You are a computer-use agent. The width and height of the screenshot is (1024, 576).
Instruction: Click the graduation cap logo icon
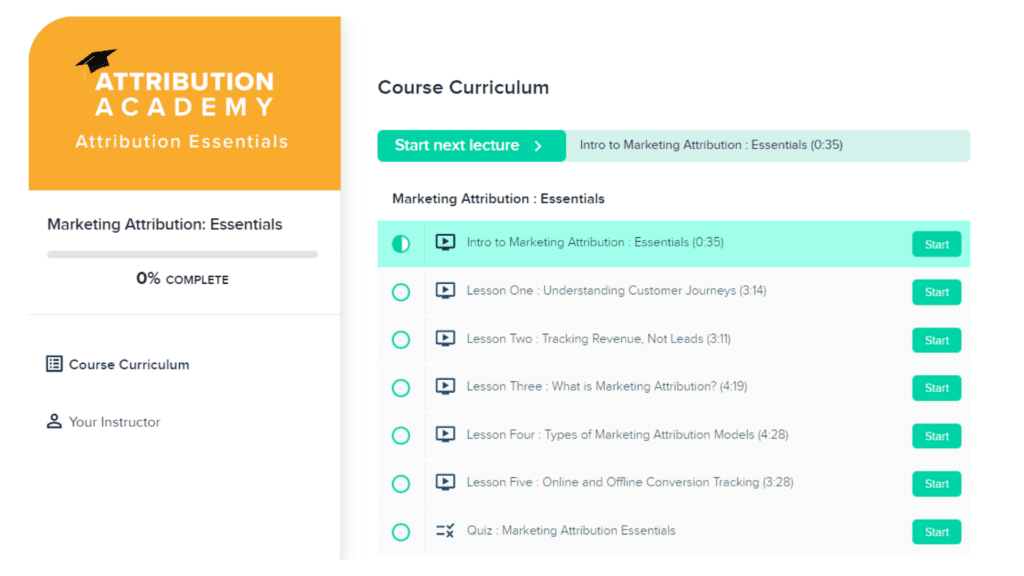pos(96,61)
